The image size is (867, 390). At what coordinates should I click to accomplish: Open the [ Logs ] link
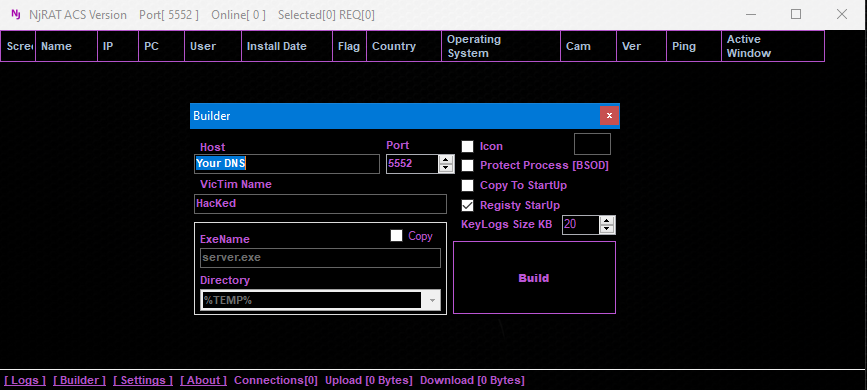25,381
